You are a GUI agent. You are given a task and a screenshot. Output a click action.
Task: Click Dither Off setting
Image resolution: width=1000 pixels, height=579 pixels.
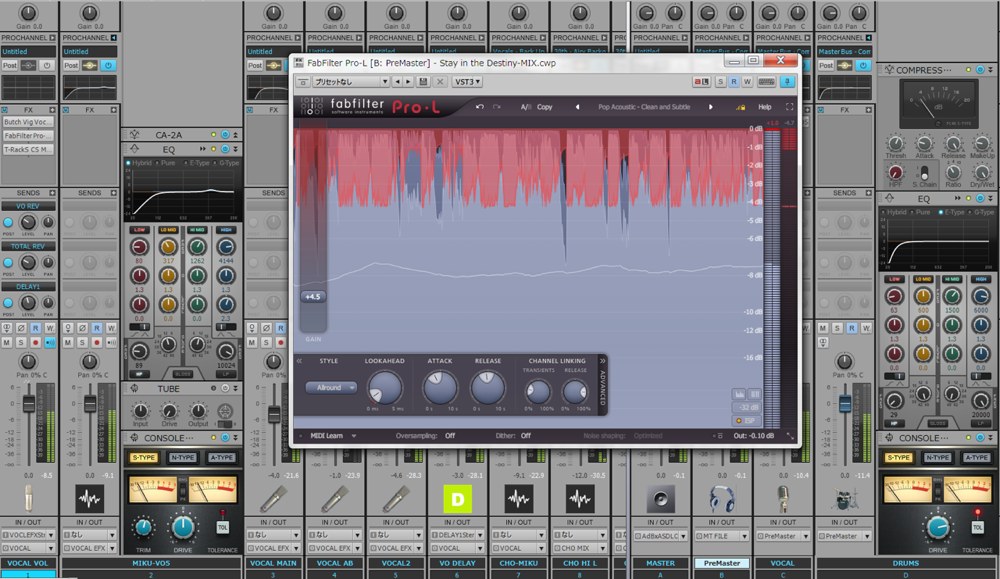[526, 436]
